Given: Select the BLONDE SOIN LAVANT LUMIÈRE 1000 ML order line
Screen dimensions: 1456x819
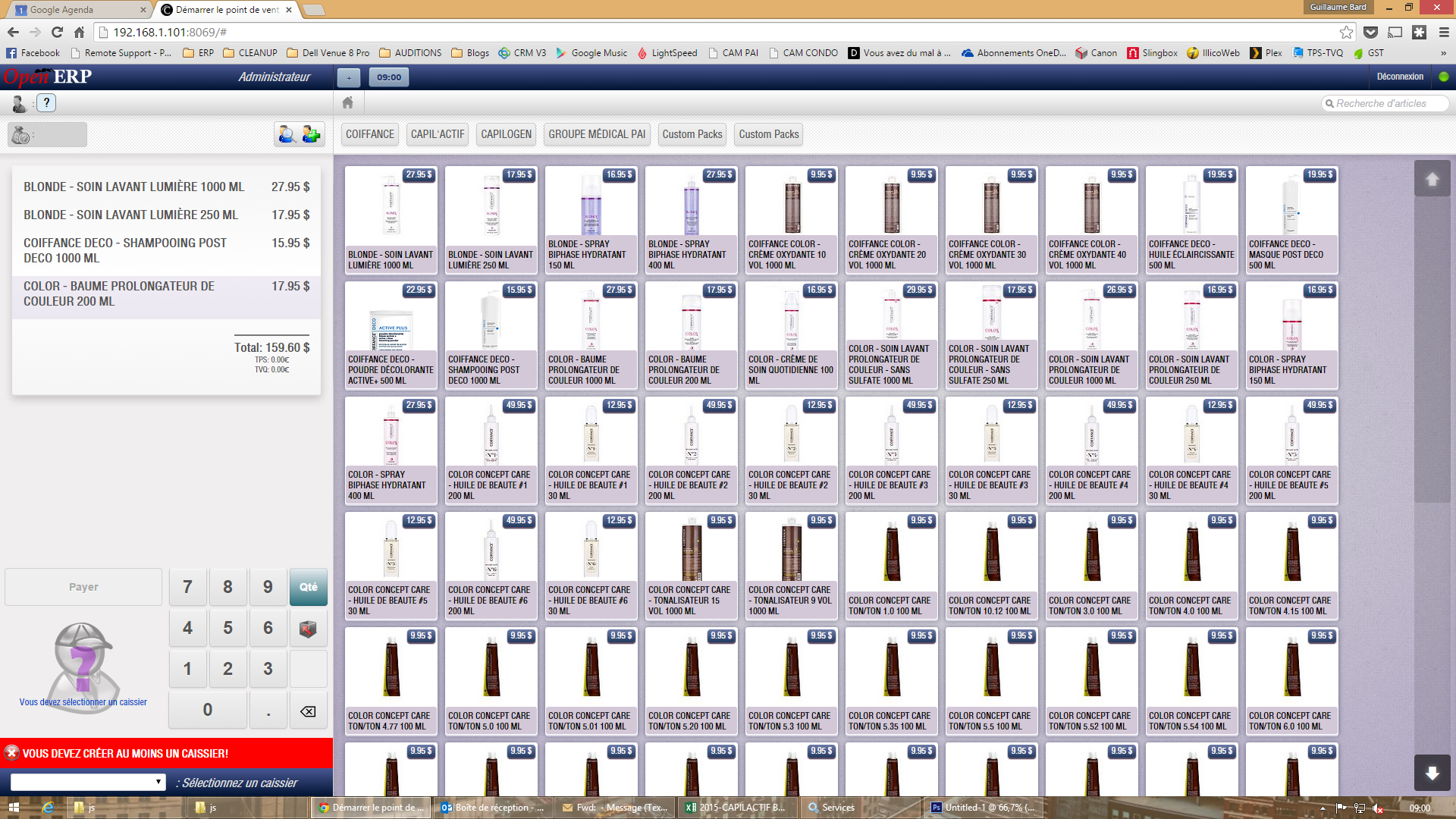Looking at the screenshot, I should click(x=166, y=187).
